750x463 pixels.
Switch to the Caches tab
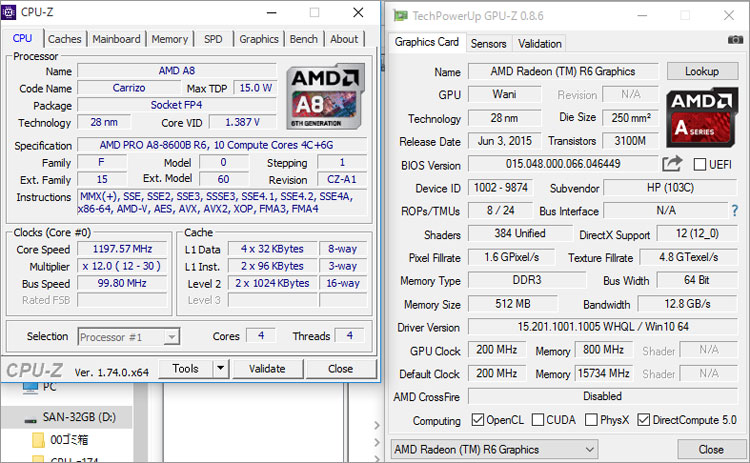tap(65, 39)
